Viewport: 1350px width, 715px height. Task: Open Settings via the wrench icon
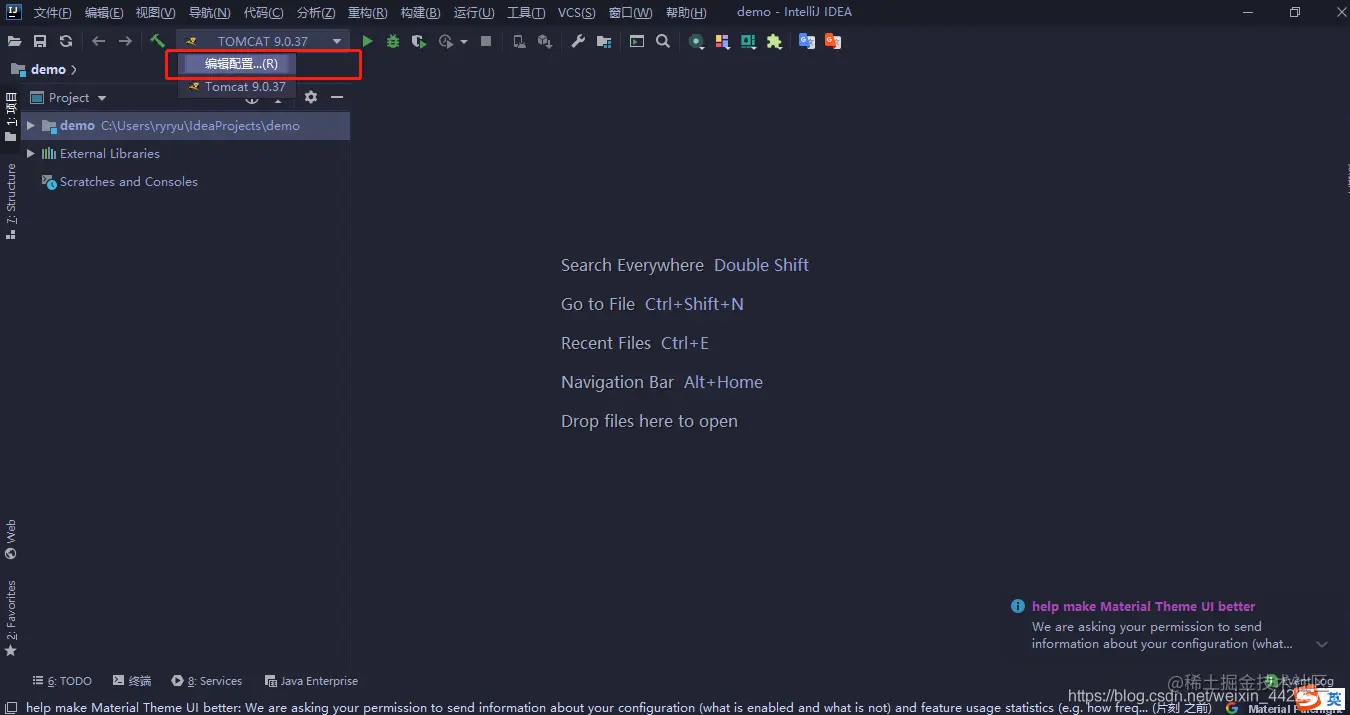click(578, 41)
